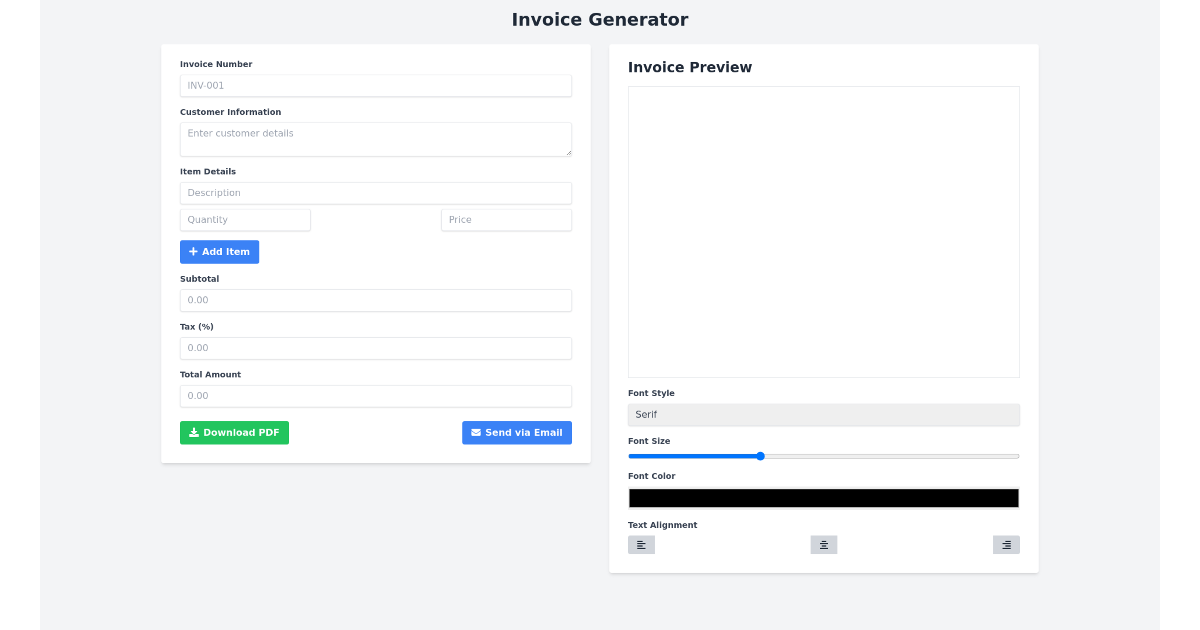Select the right text alignment icon
The width and height of the screenshot is (1200, 630).
tap(1006, 544)
